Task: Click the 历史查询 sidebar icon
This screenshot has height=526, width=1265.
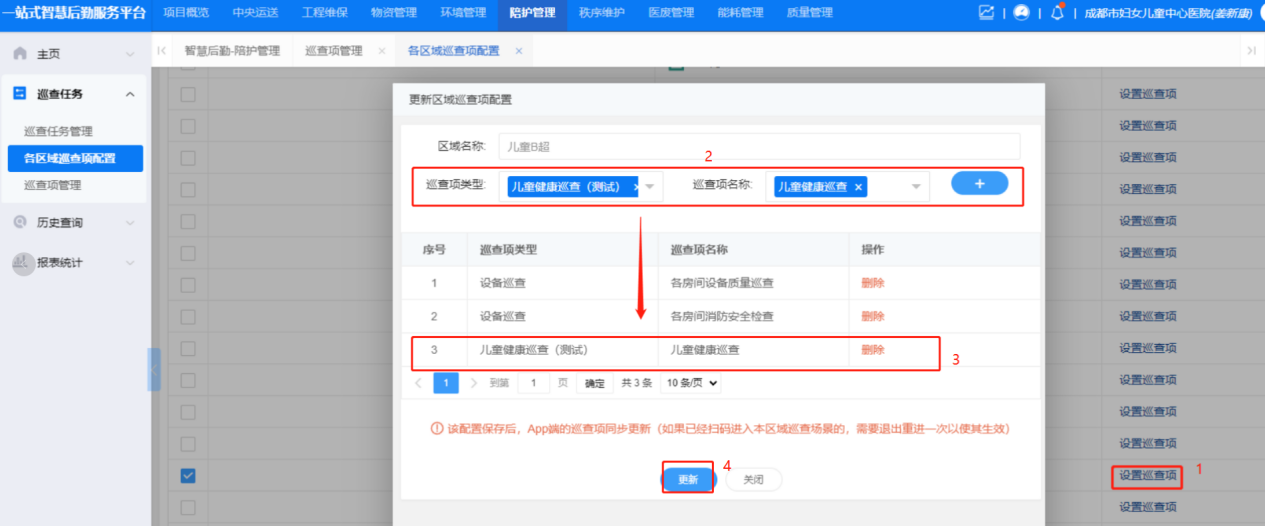Action: pos(20,222)
